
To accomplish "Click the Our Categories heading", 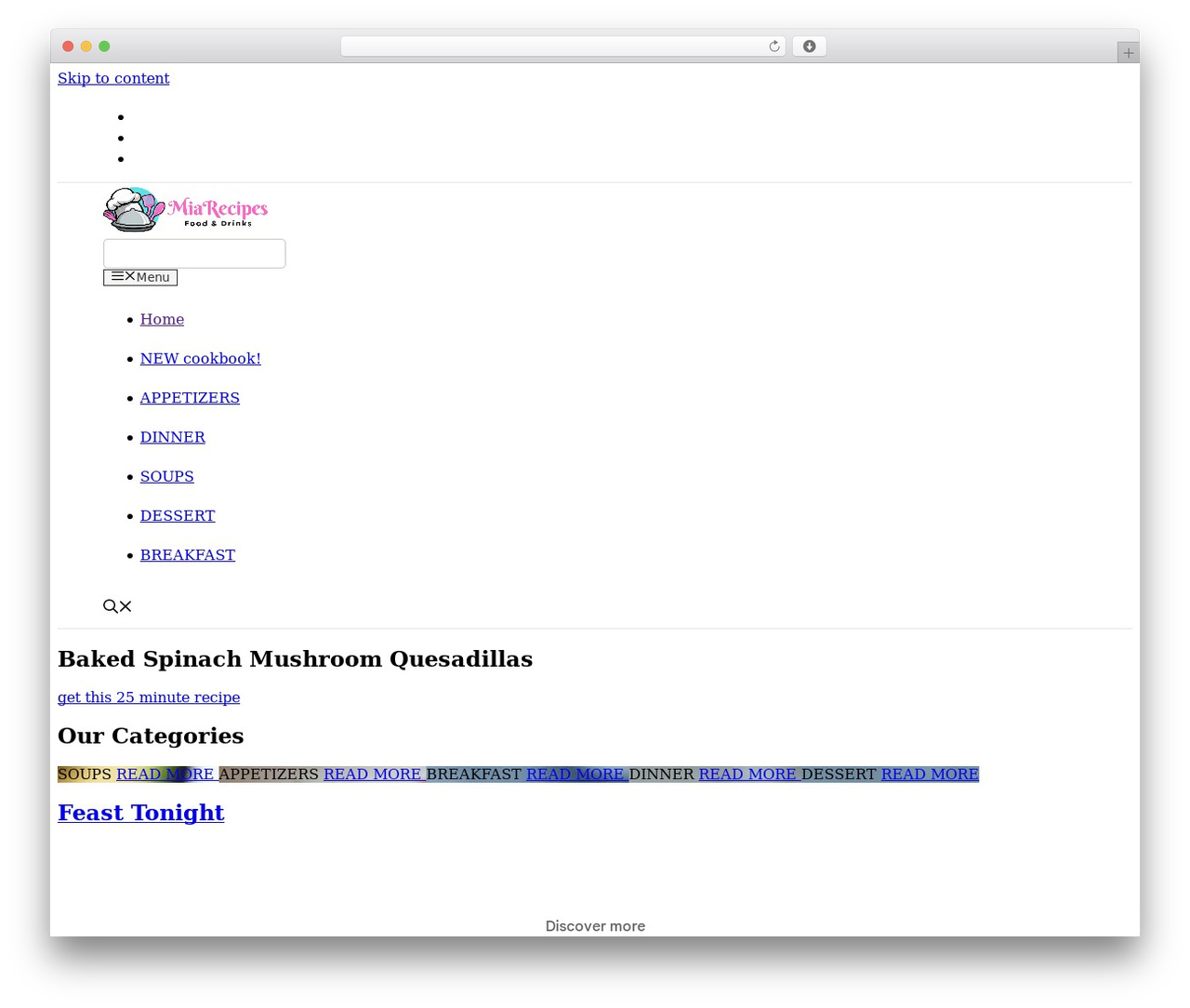I will [151, 736].
